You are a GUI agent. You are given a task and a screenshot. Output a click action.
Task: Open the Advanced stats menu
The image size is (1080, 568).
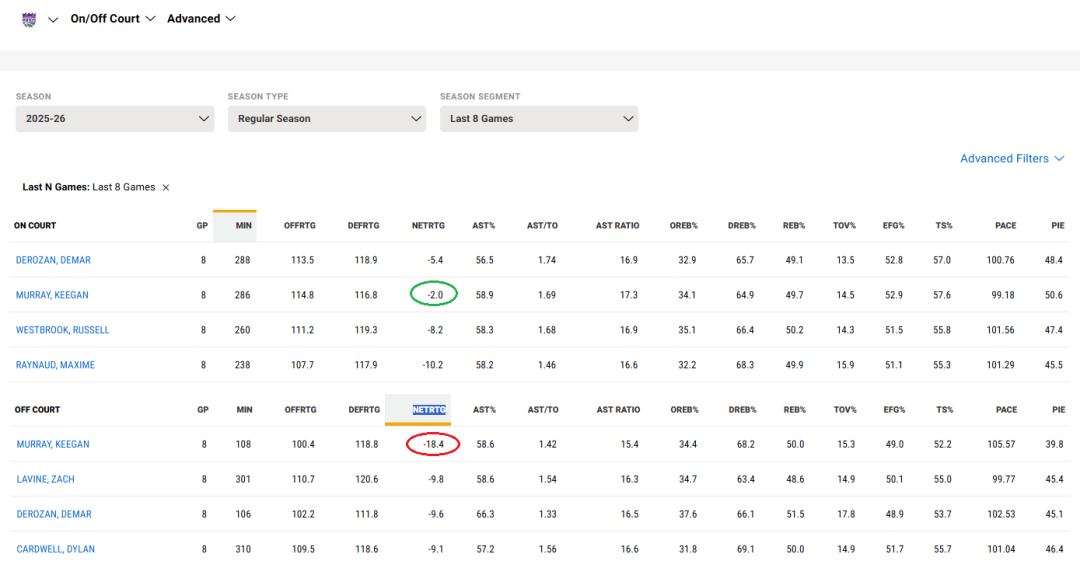click(201, 19)
